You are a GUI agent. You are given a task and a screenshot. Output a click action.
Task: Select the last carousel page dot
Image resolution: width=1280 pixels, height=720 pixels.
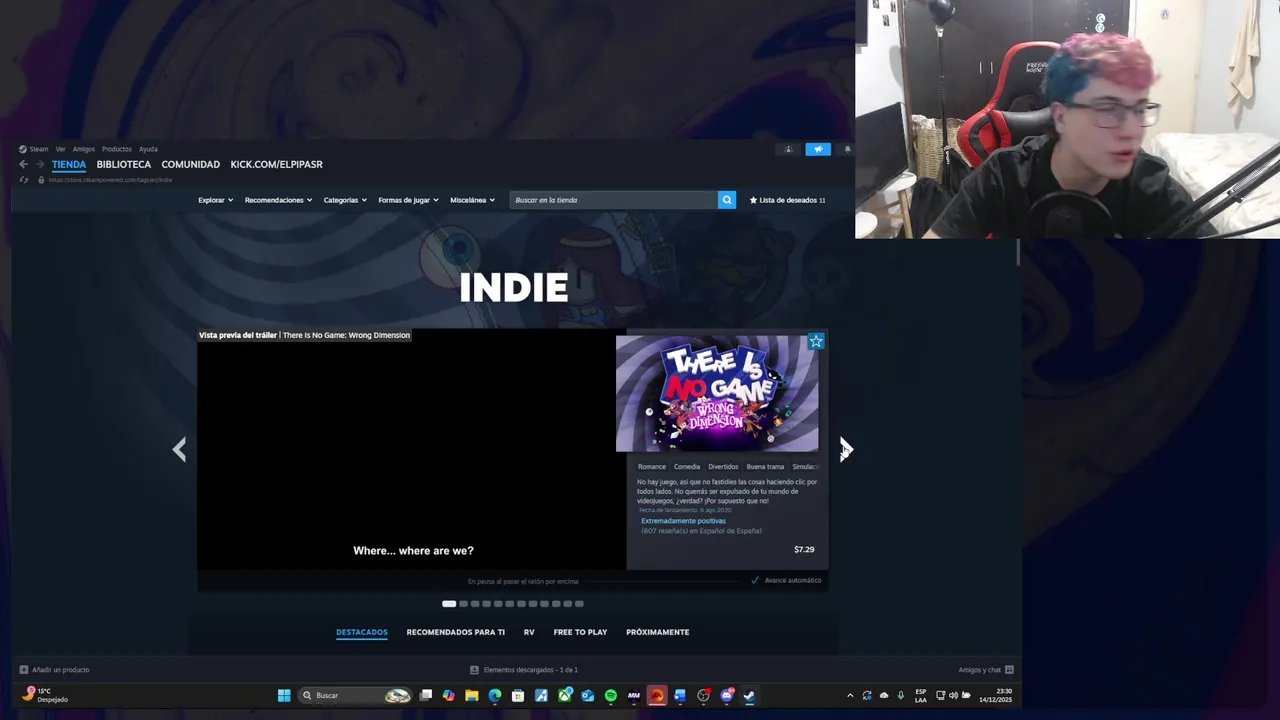(579, 604)
